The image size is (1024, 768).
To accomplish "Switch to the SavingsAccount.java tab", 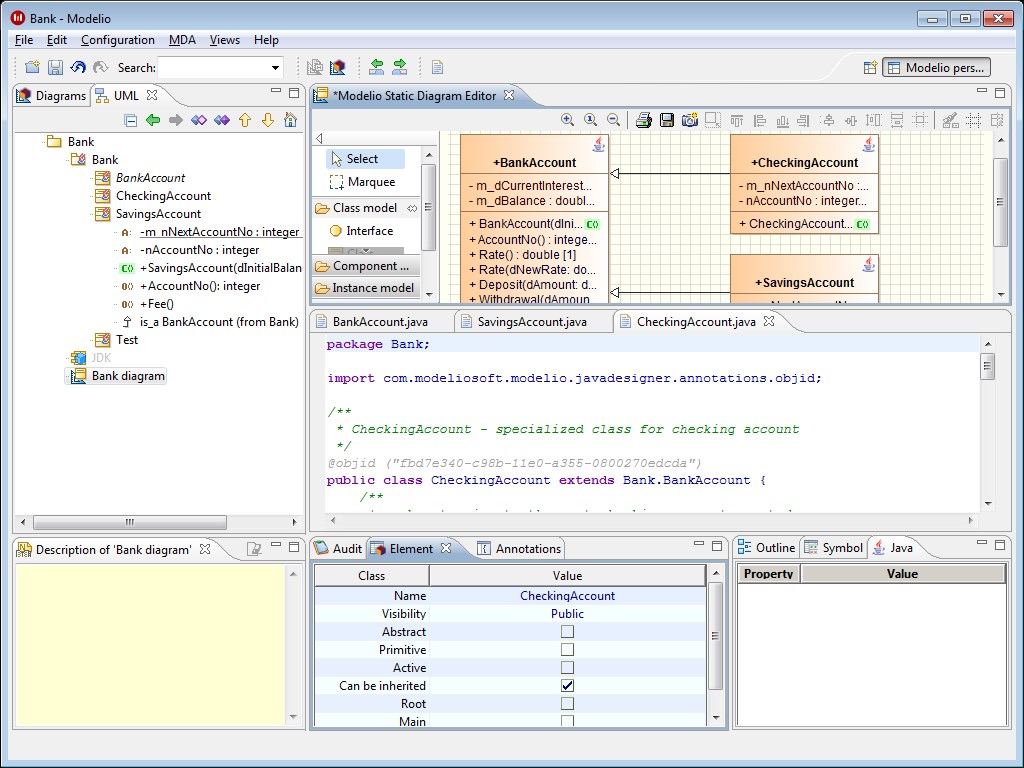I will [531, 322].
